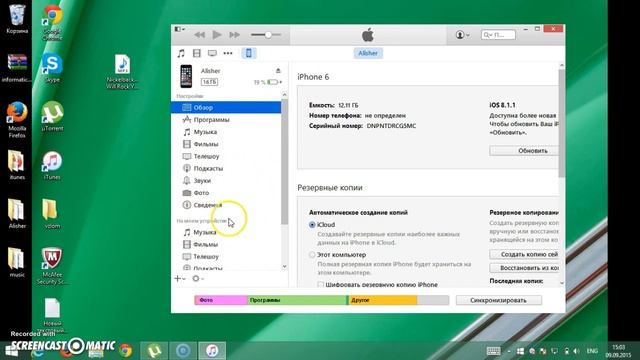
Task: Open the ENG language indicator
Action: pyautogui.click(x=592, y=351)
